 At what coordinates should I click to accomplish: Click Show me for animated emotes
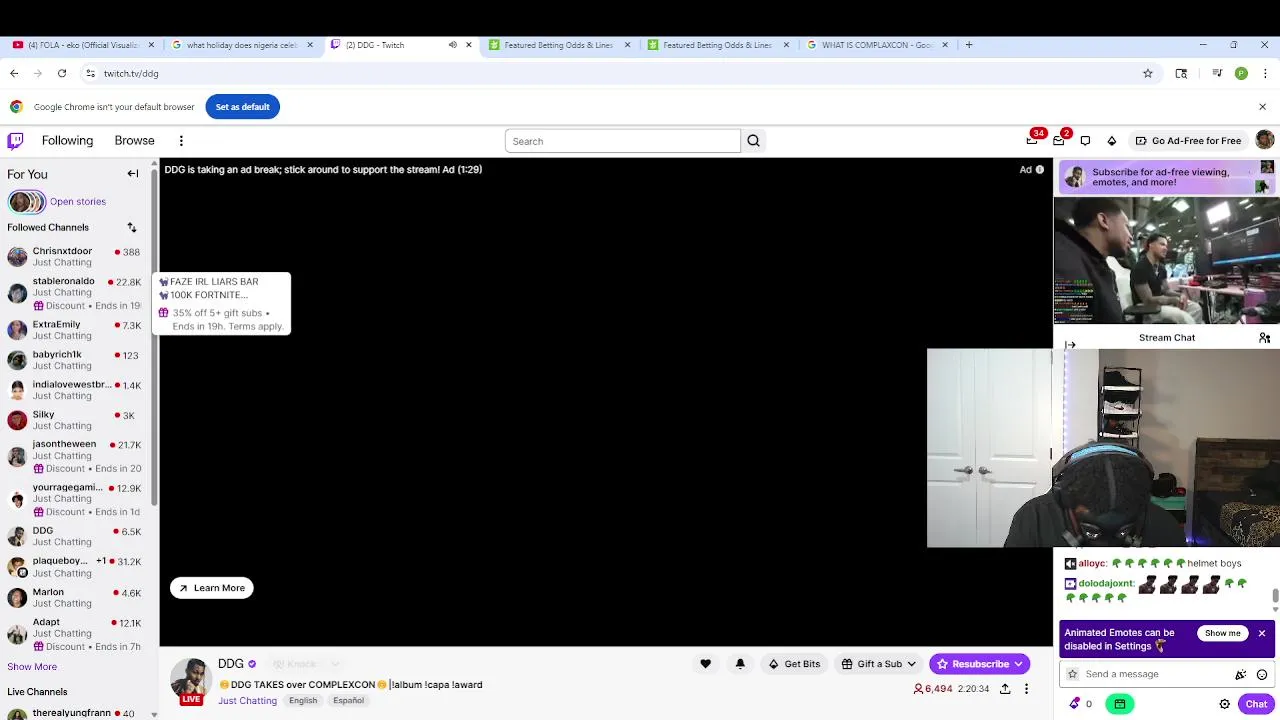1222,634
